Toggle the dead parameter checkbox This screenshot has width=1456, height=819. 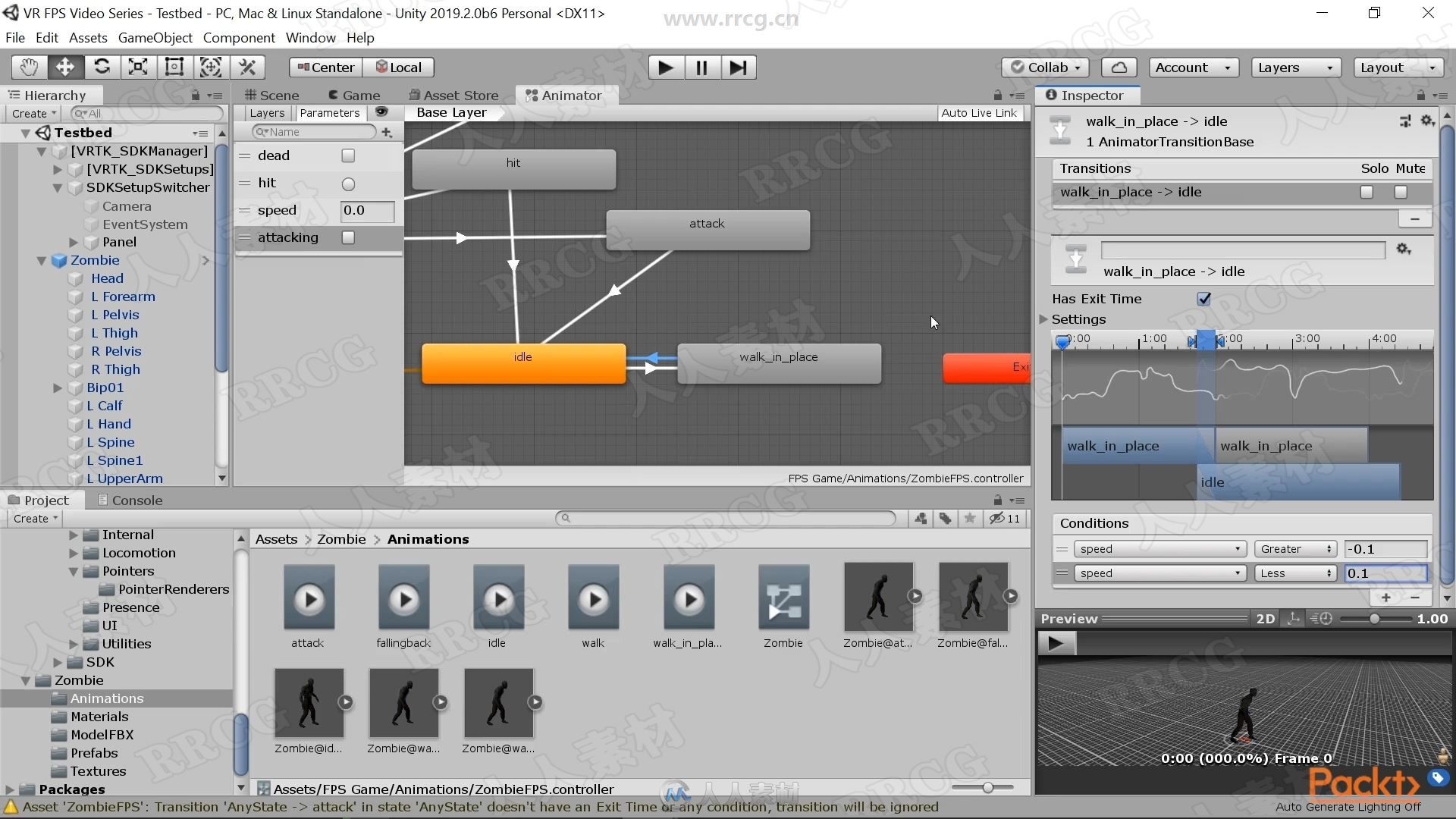pyautogui.click(x=348, y=155)
